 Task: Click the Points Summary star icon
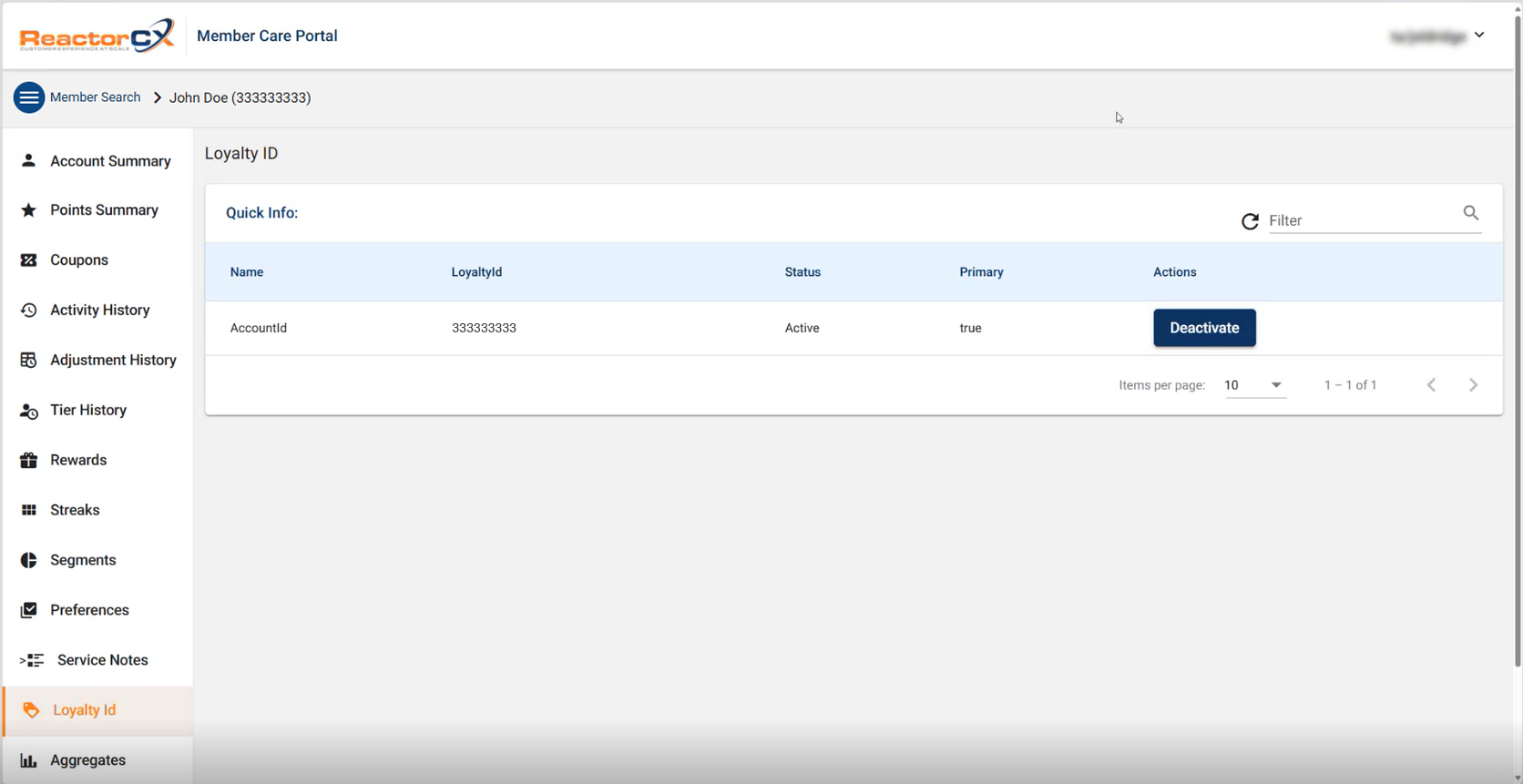(29, 210)
